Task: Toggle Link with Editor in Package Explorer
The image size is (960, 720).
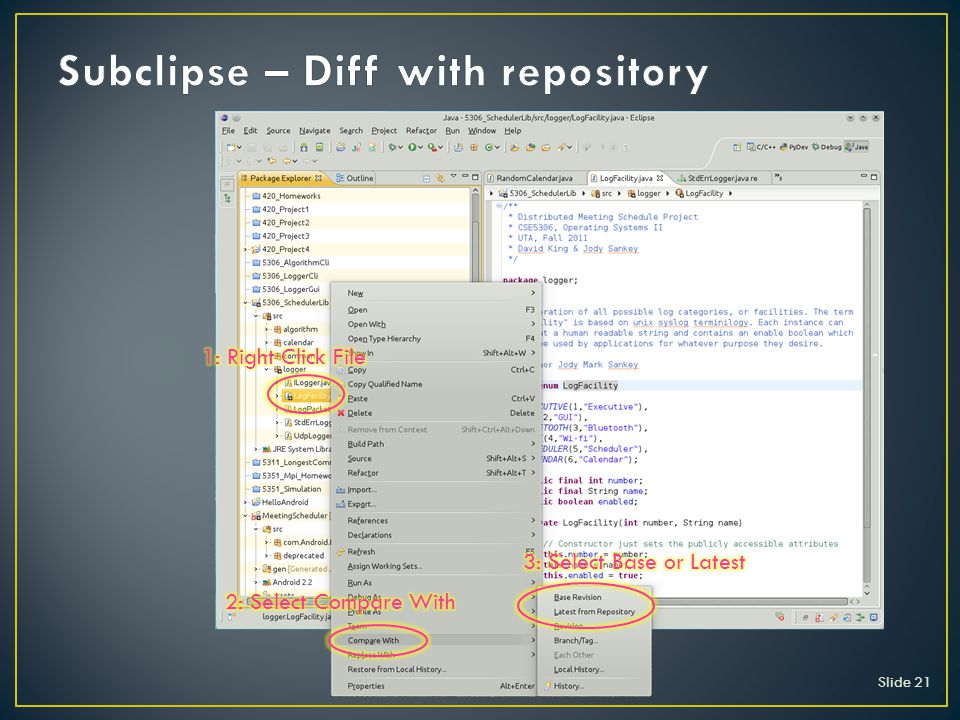Action: (440, 179)
